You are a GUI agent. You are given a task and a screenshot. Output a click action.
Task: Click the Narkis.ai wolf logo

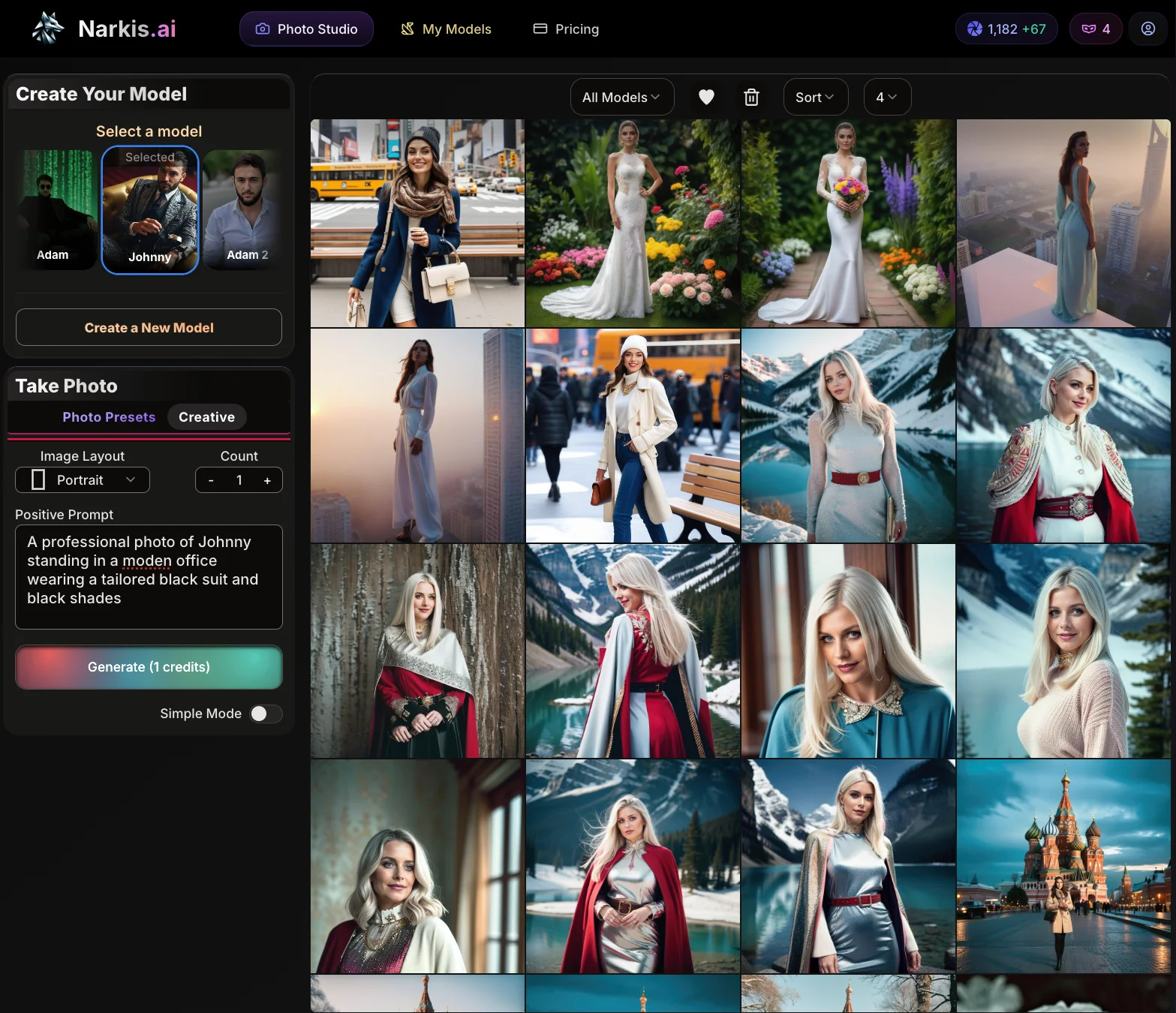click(x=48, y=29)
